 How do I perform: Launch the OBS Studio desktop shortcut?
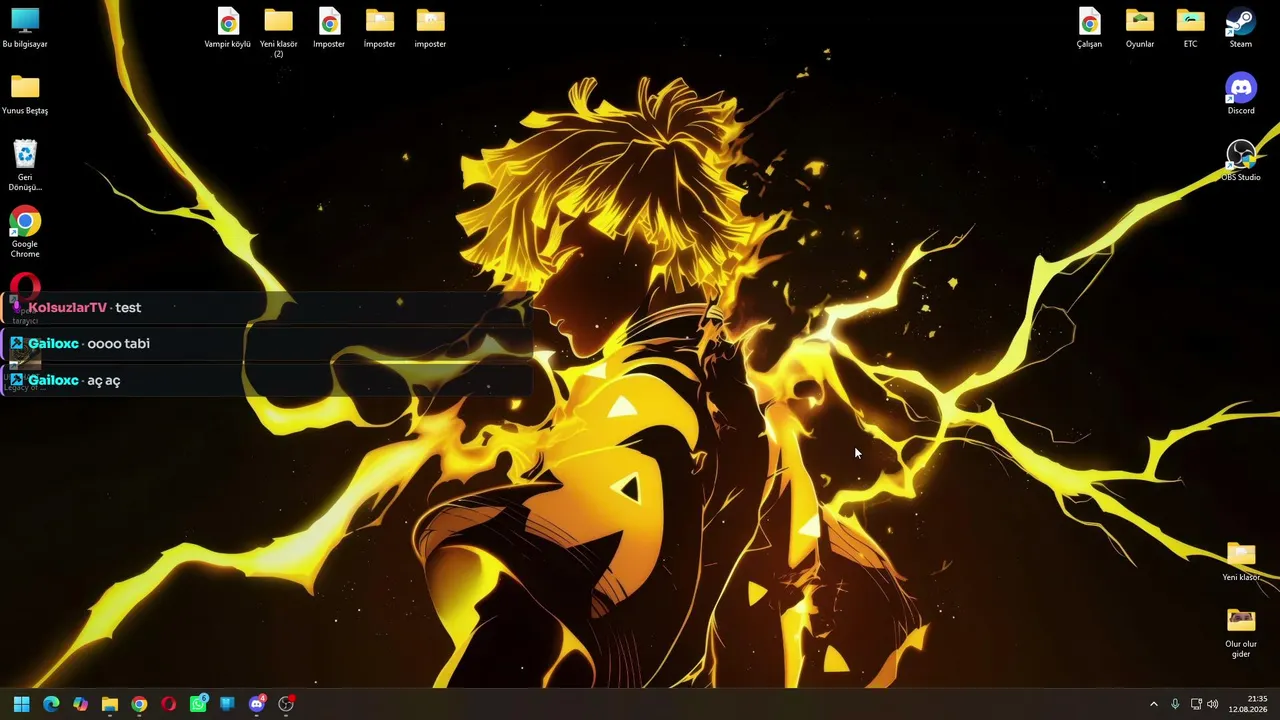point(1241,161)
